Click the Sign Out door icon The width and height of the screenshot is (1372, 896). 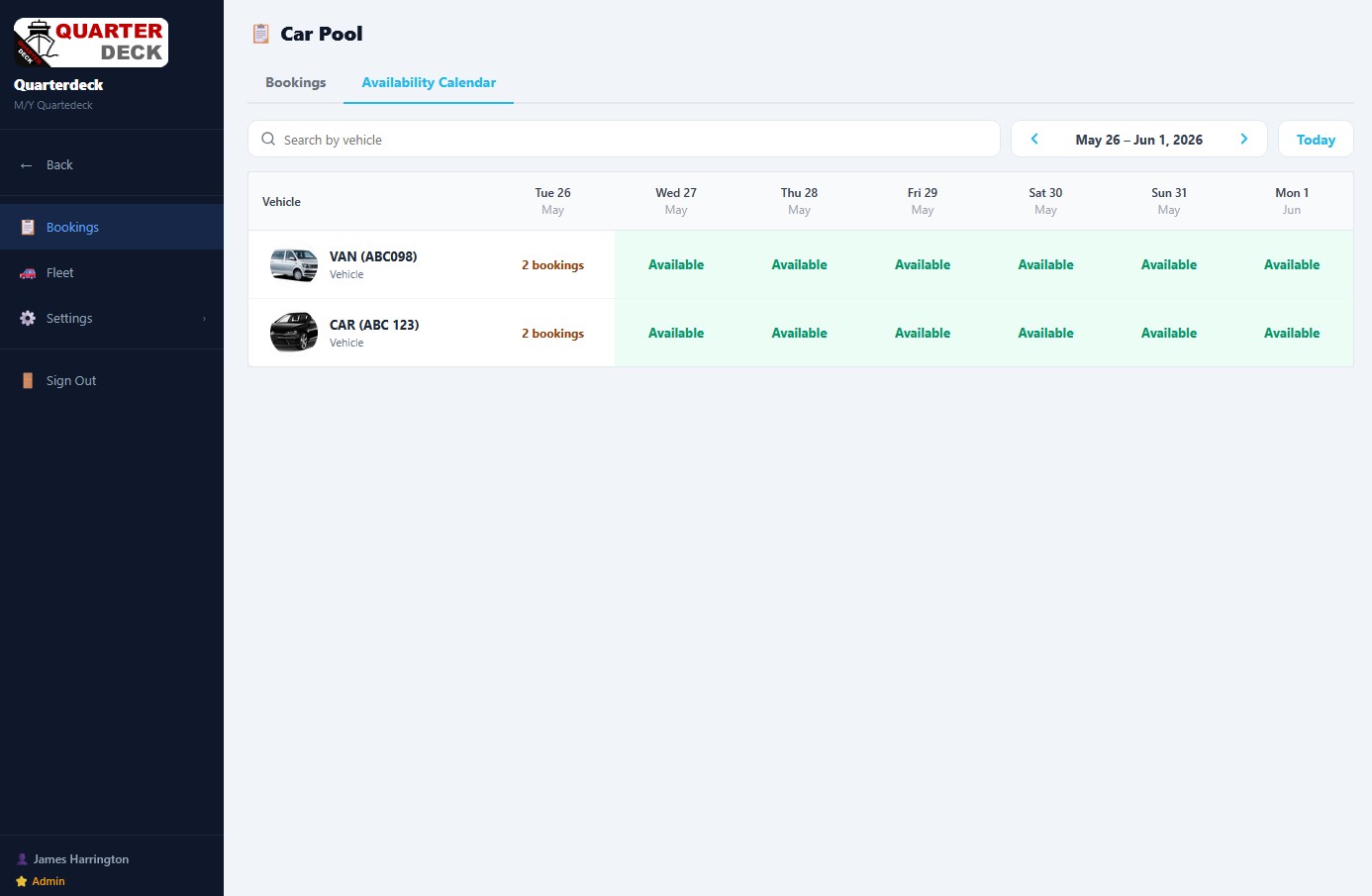[28, 381]
